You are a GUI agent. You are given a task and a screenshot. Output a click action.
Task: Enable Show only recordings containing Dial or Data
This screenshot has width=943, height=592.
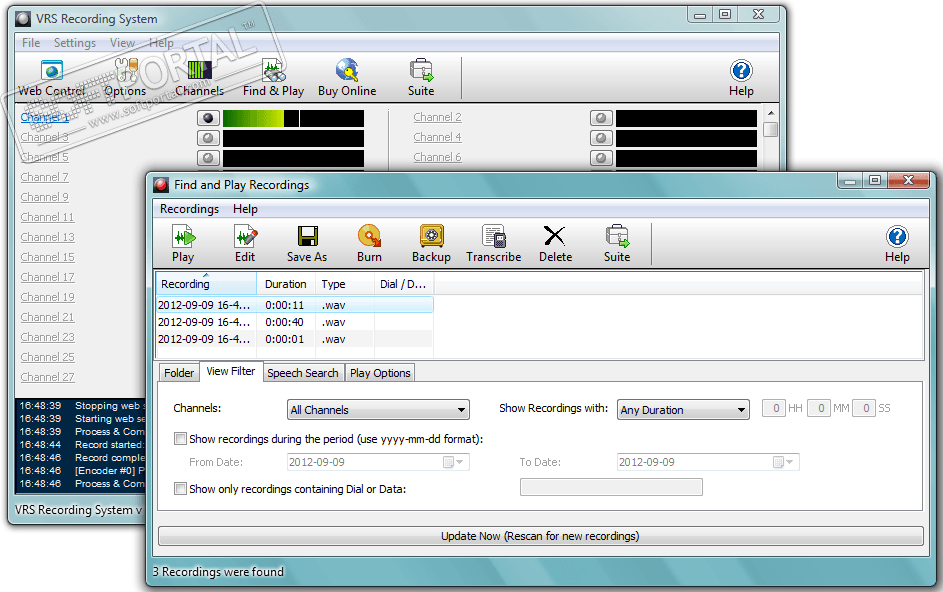coord(180,489)
